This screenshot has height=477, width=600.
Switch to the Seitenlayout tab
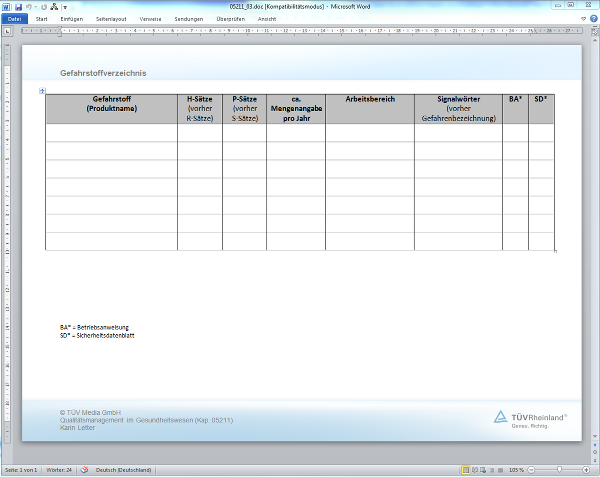[111, 18]
